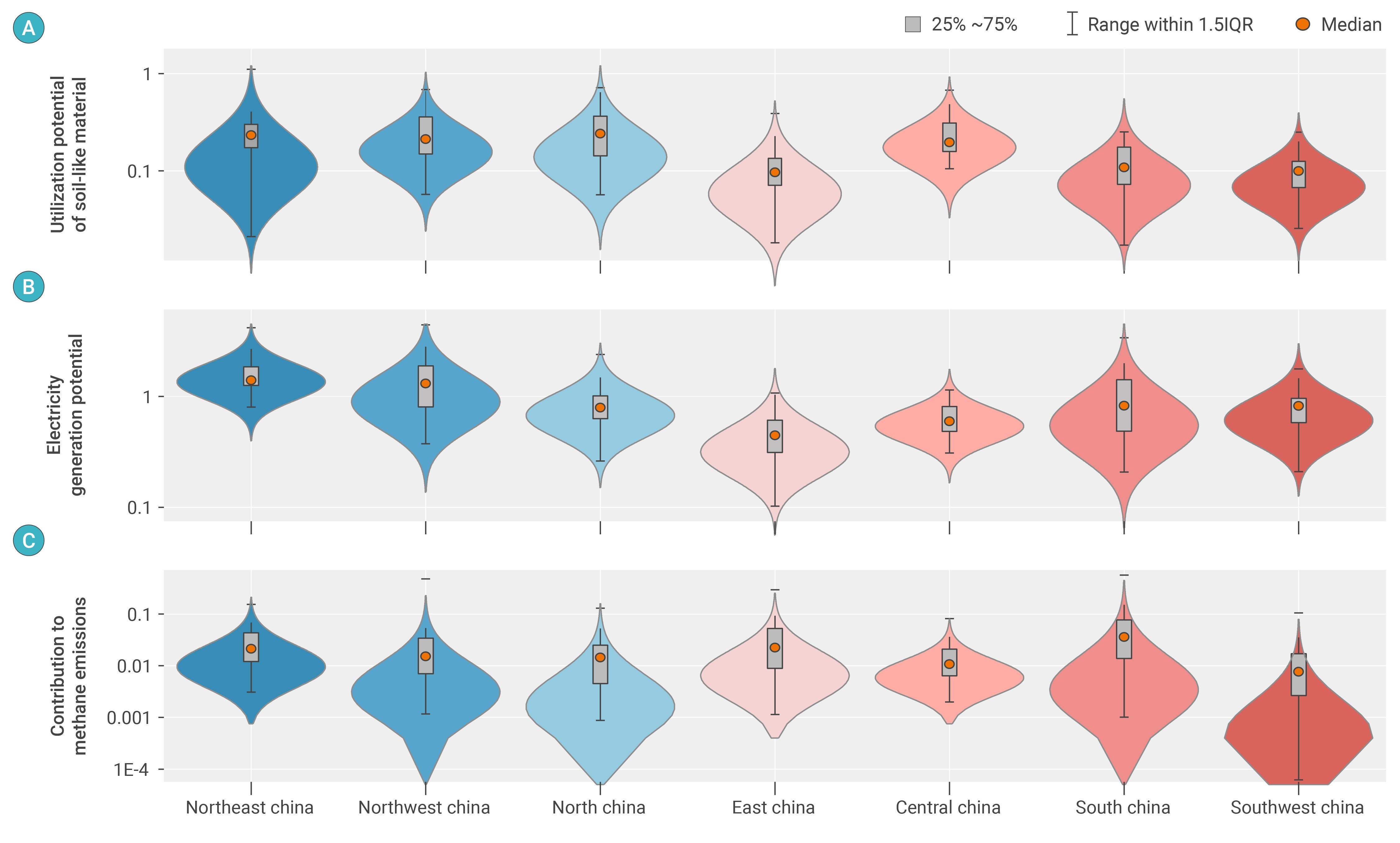Click the "Range within 1.5IQR" legend text

click(1170, 25)
